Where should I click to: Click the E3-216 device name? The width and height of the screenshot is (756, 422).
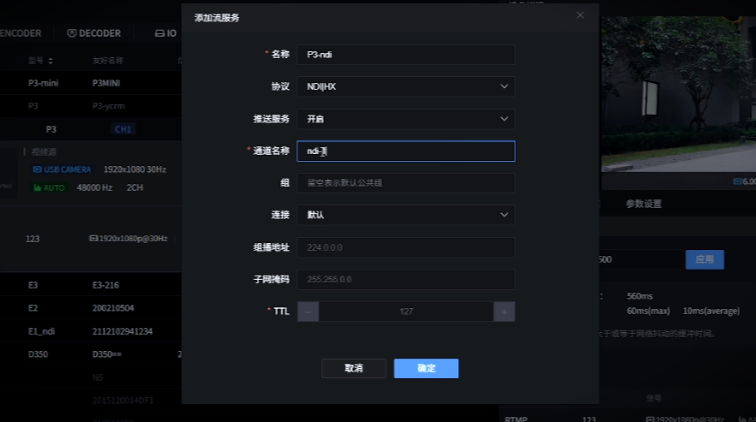tap(106, 285)
